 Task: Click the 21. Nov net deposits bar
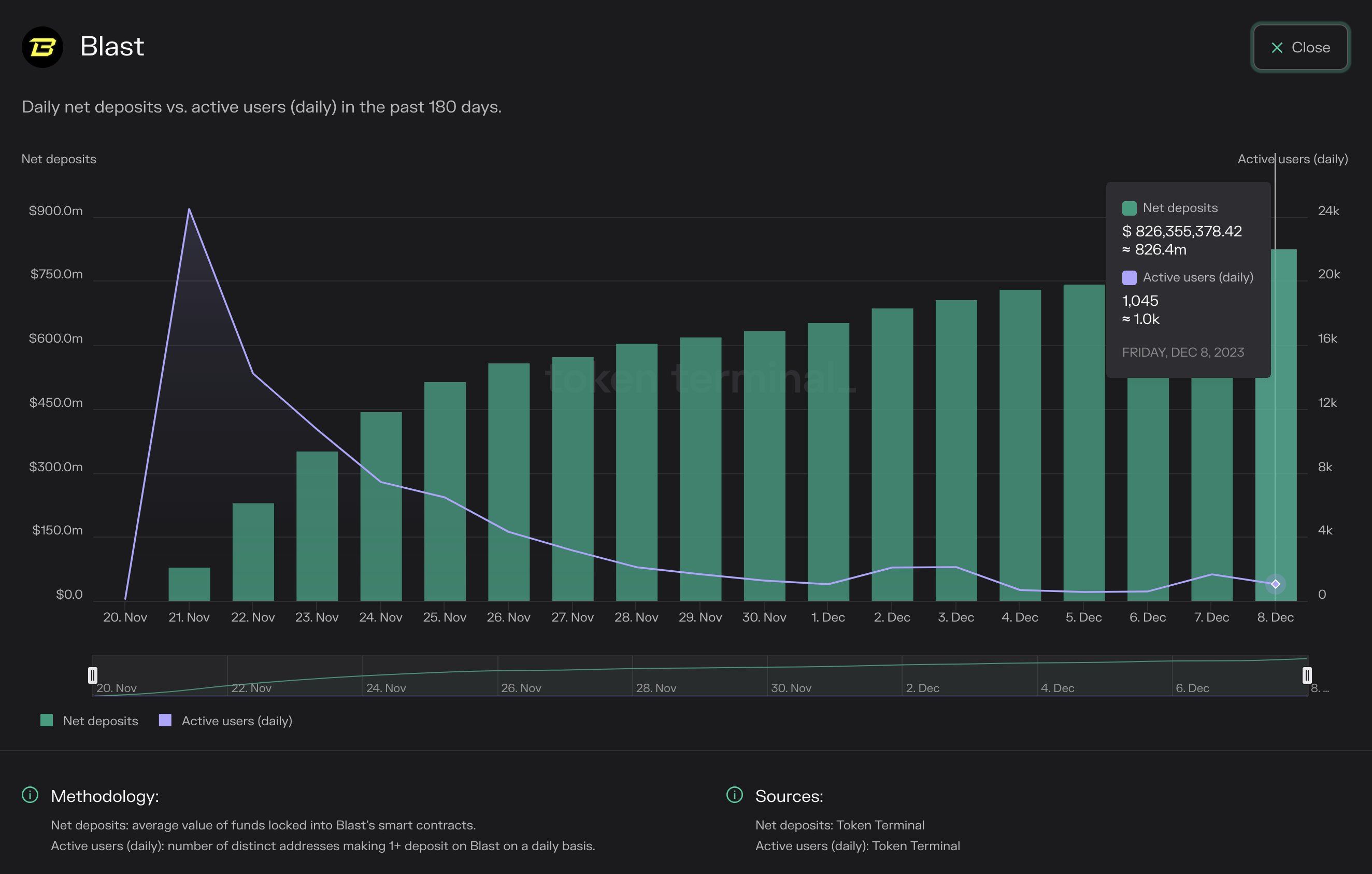pos(189,584)
